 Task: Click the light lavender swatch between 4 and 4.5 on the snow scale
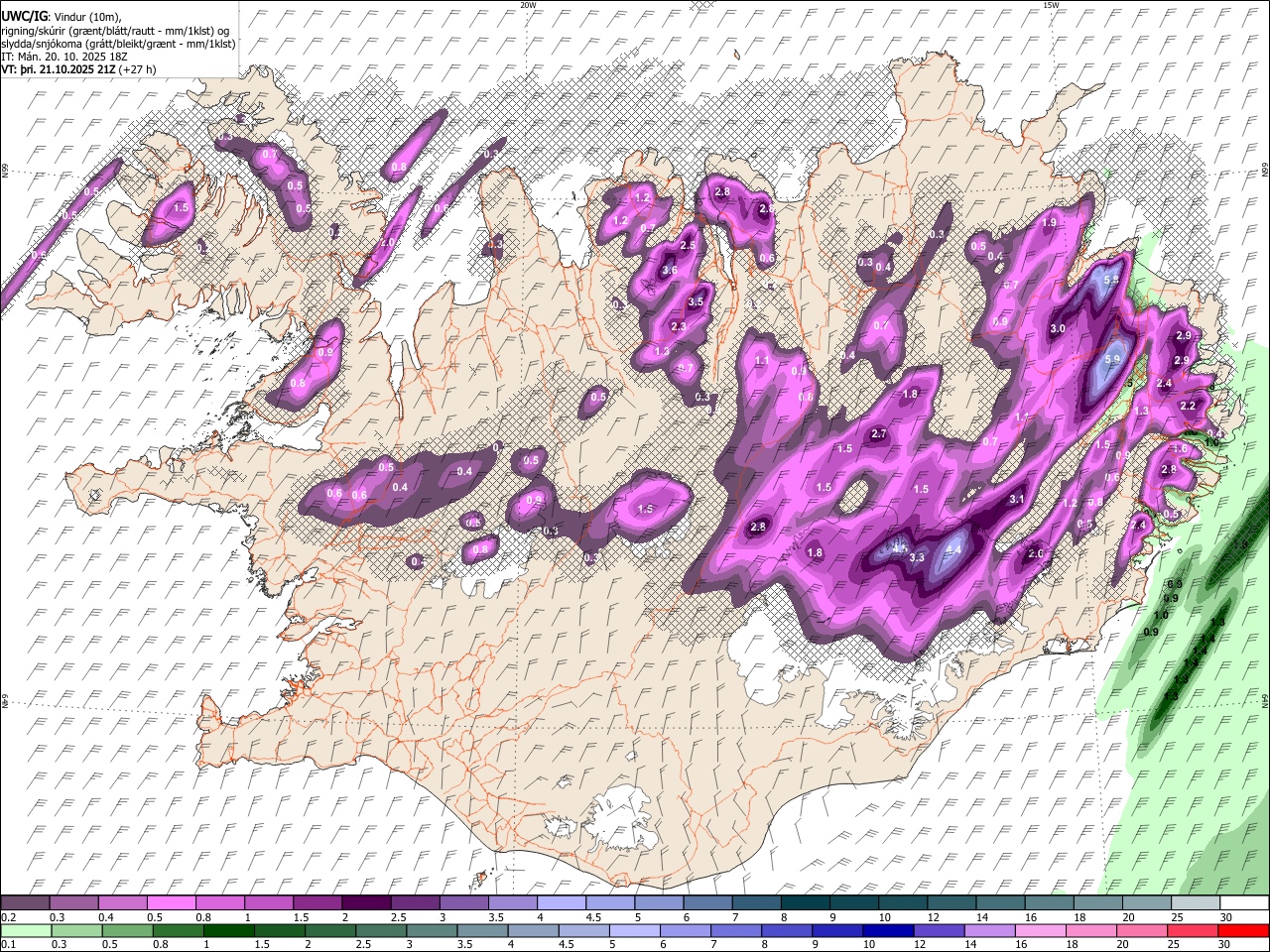point(563,903)
